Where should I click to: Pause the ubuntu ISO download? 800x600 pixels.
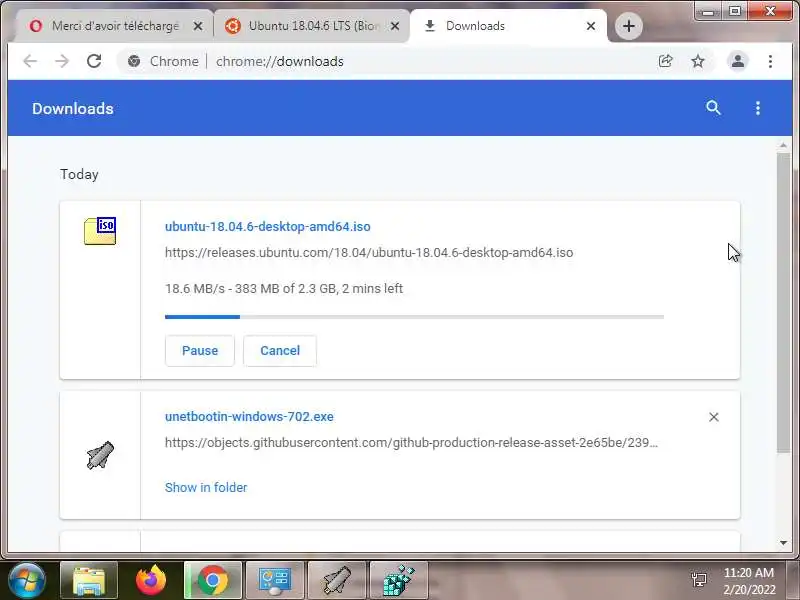[200, 351]
